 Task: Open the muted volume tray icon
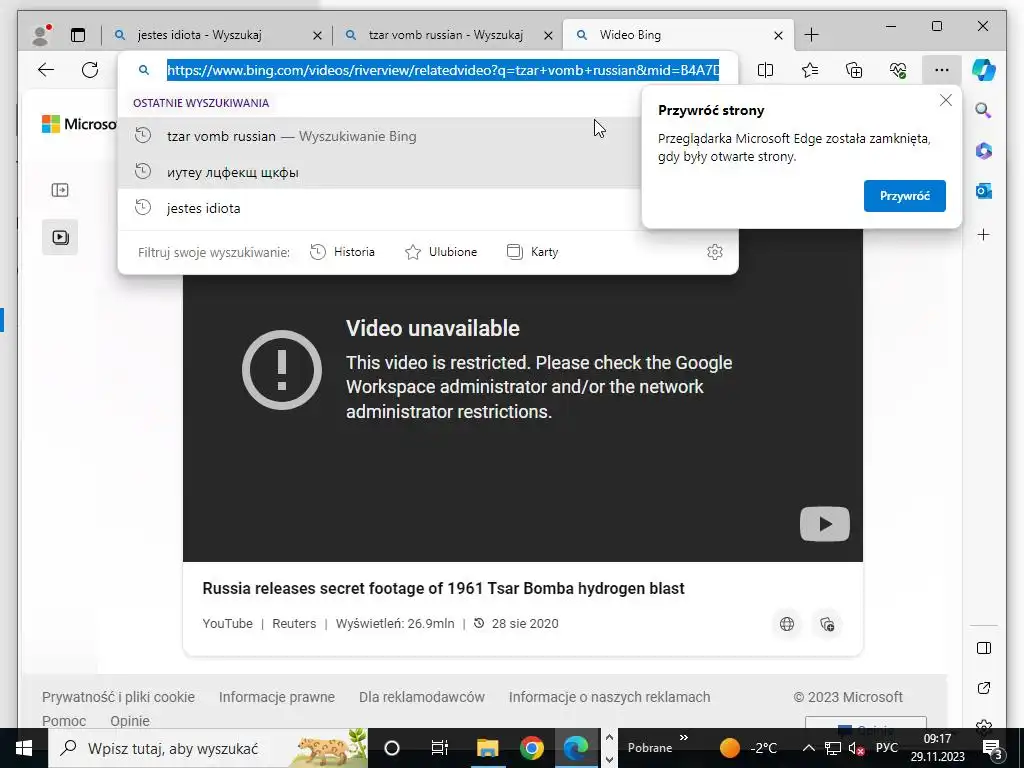click(x=856, y=748)
